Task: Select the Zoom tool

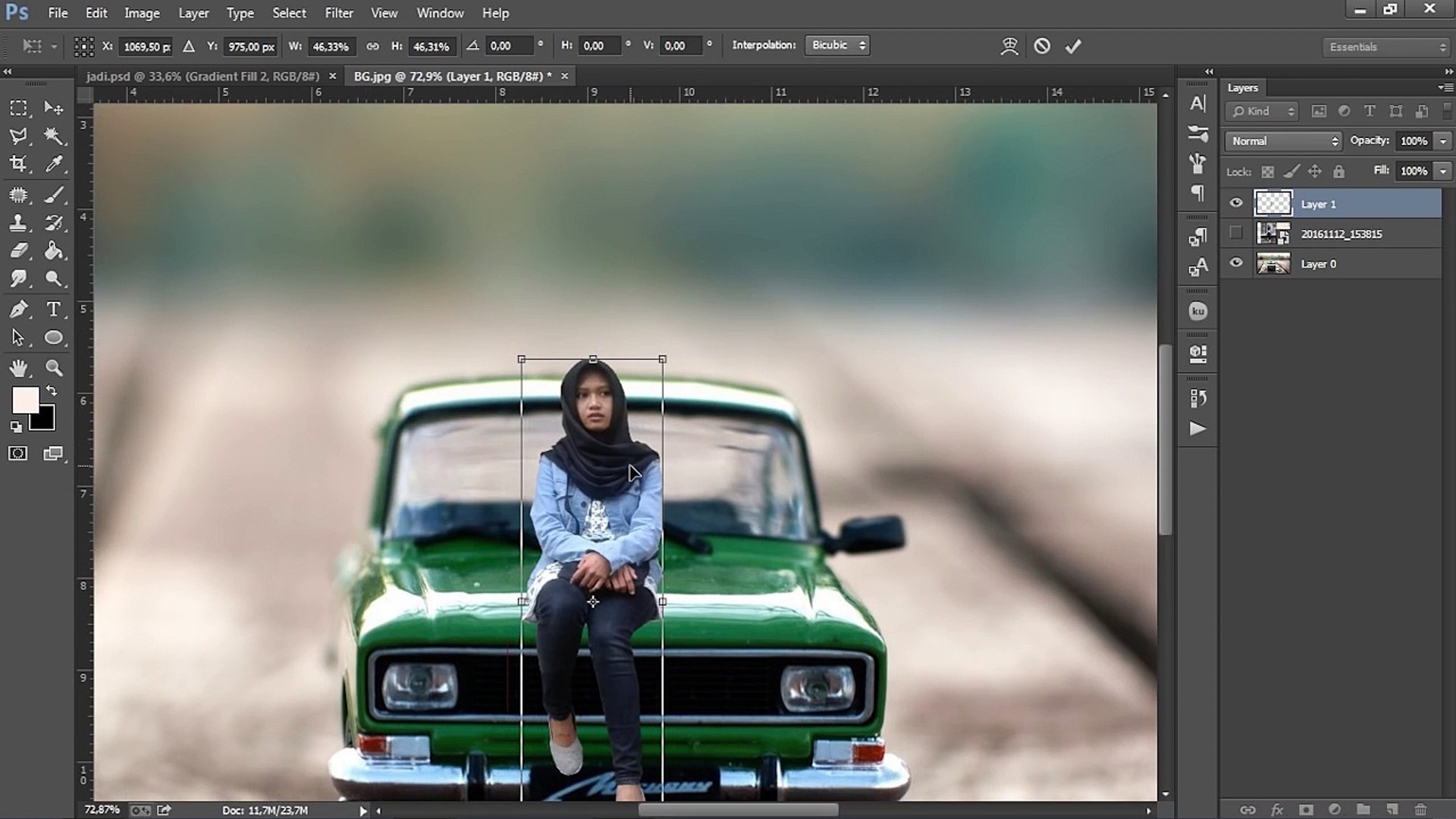Action: pyautogui.click(x=54, y=367)
